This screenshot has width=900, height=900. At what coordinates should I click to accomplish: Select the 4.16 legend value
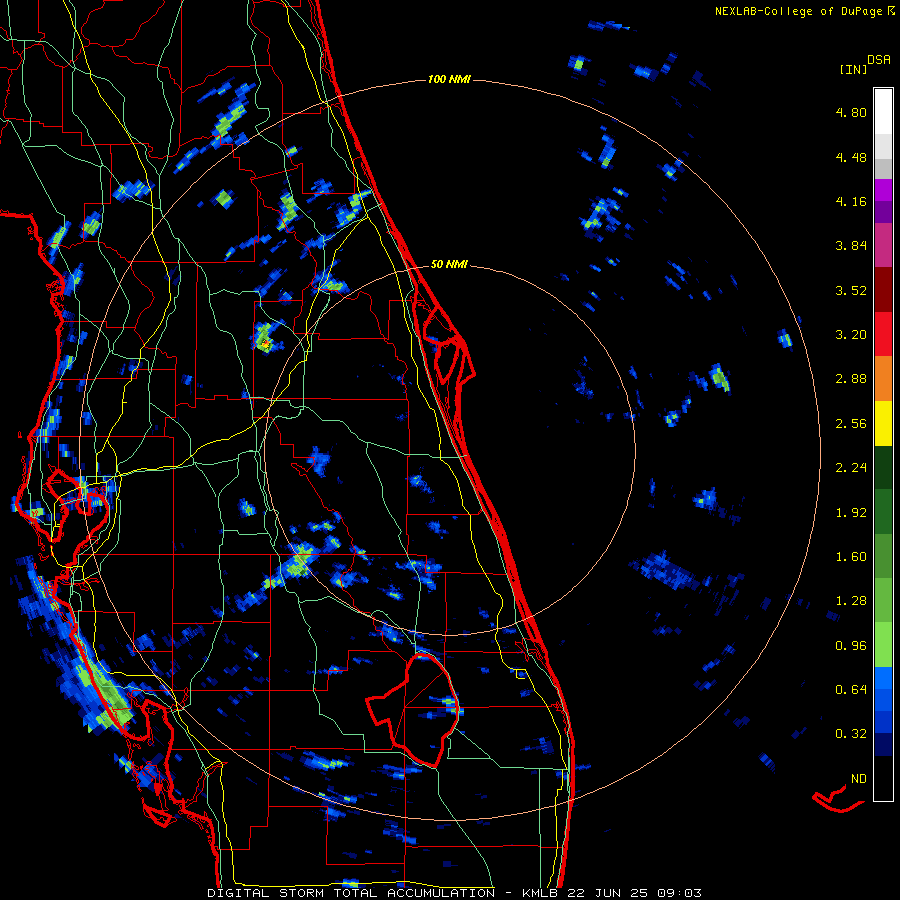pos(851,201)
